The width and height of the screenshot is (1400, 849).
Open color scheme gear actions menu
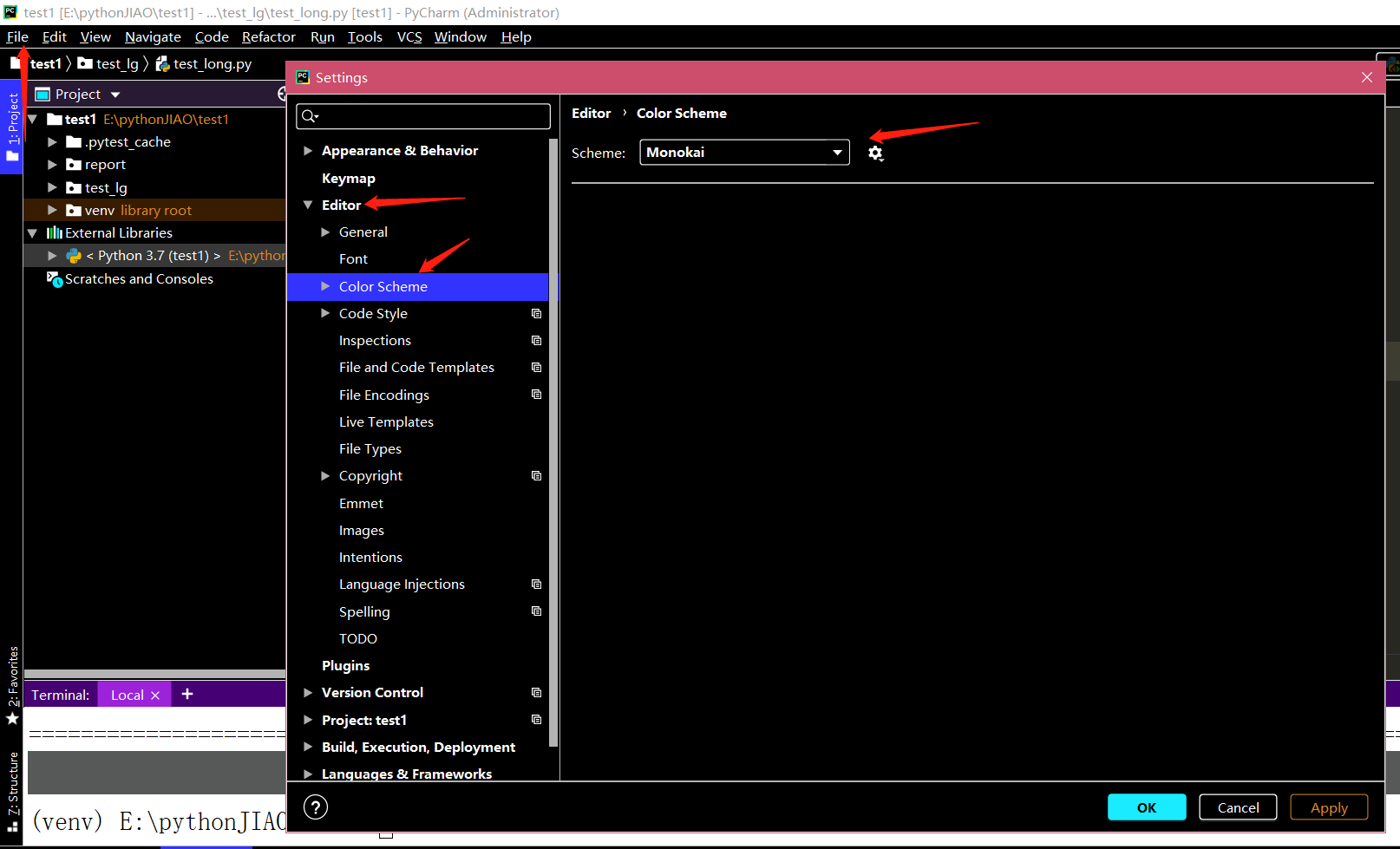click(875, 153)
